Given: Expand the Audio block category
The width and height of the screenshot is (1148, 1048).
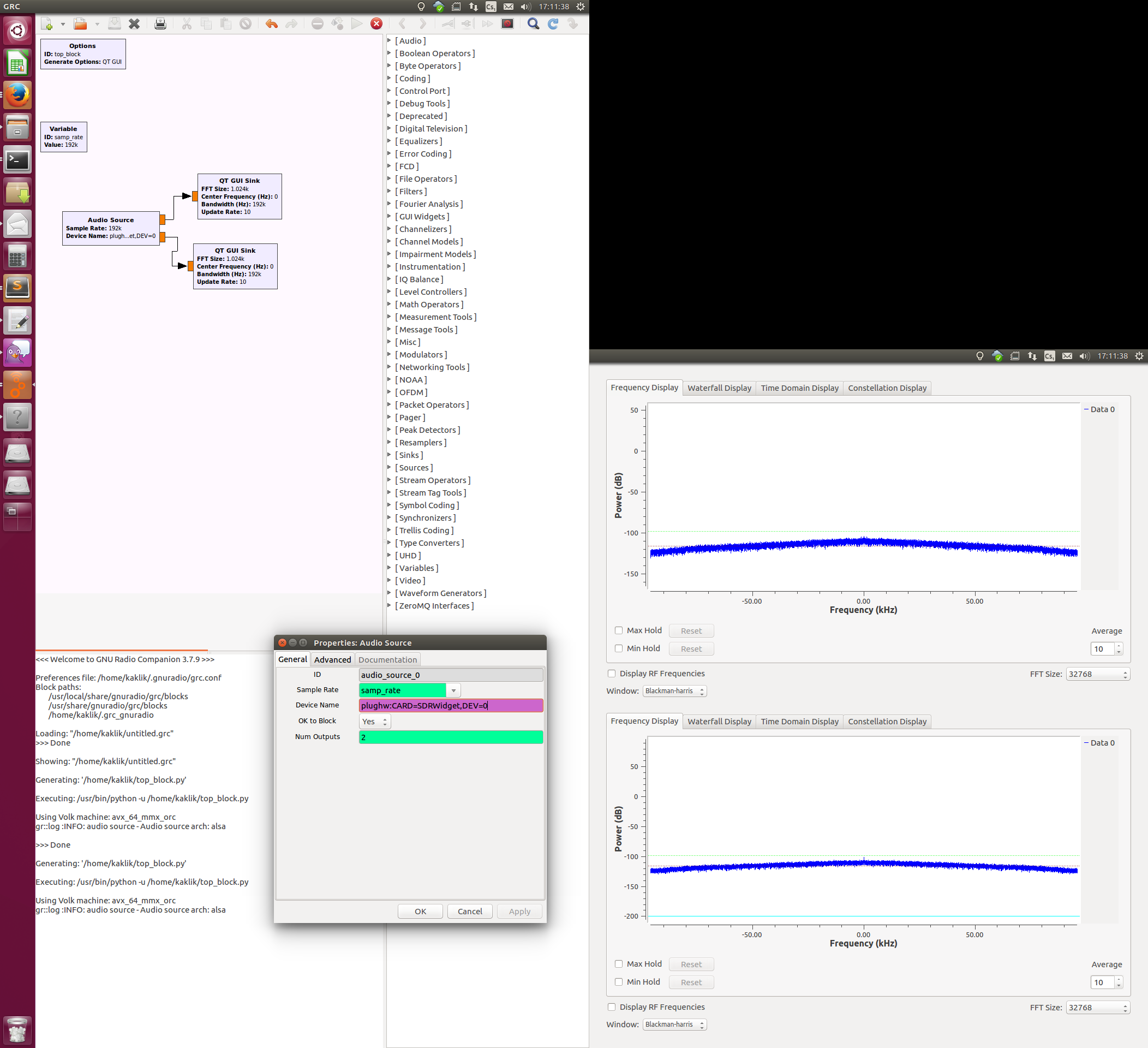Looking at the screenshot, I should pos(390,40).
